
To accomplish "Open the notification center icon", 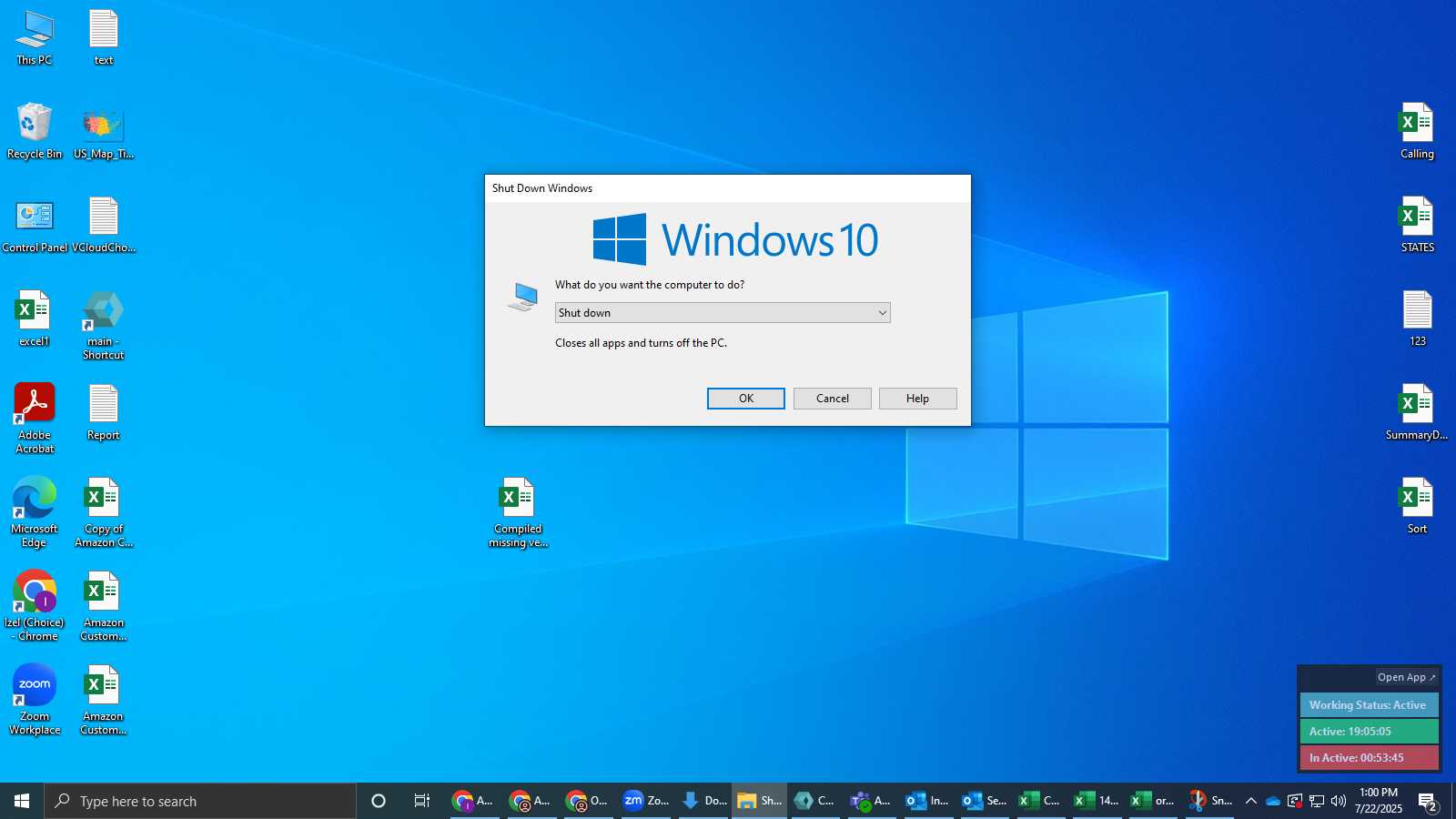I will pyautogui.click(x=1427, y=801).
